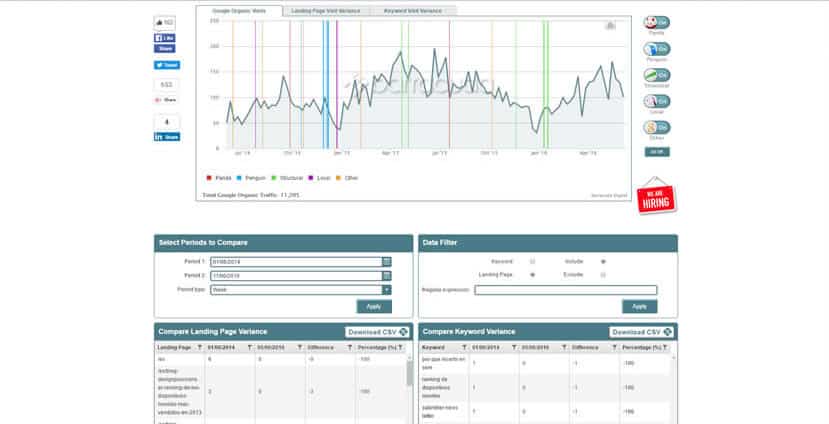
Task: Open the chart export icon
Action: pyautogui.click(x=610, y=25)
